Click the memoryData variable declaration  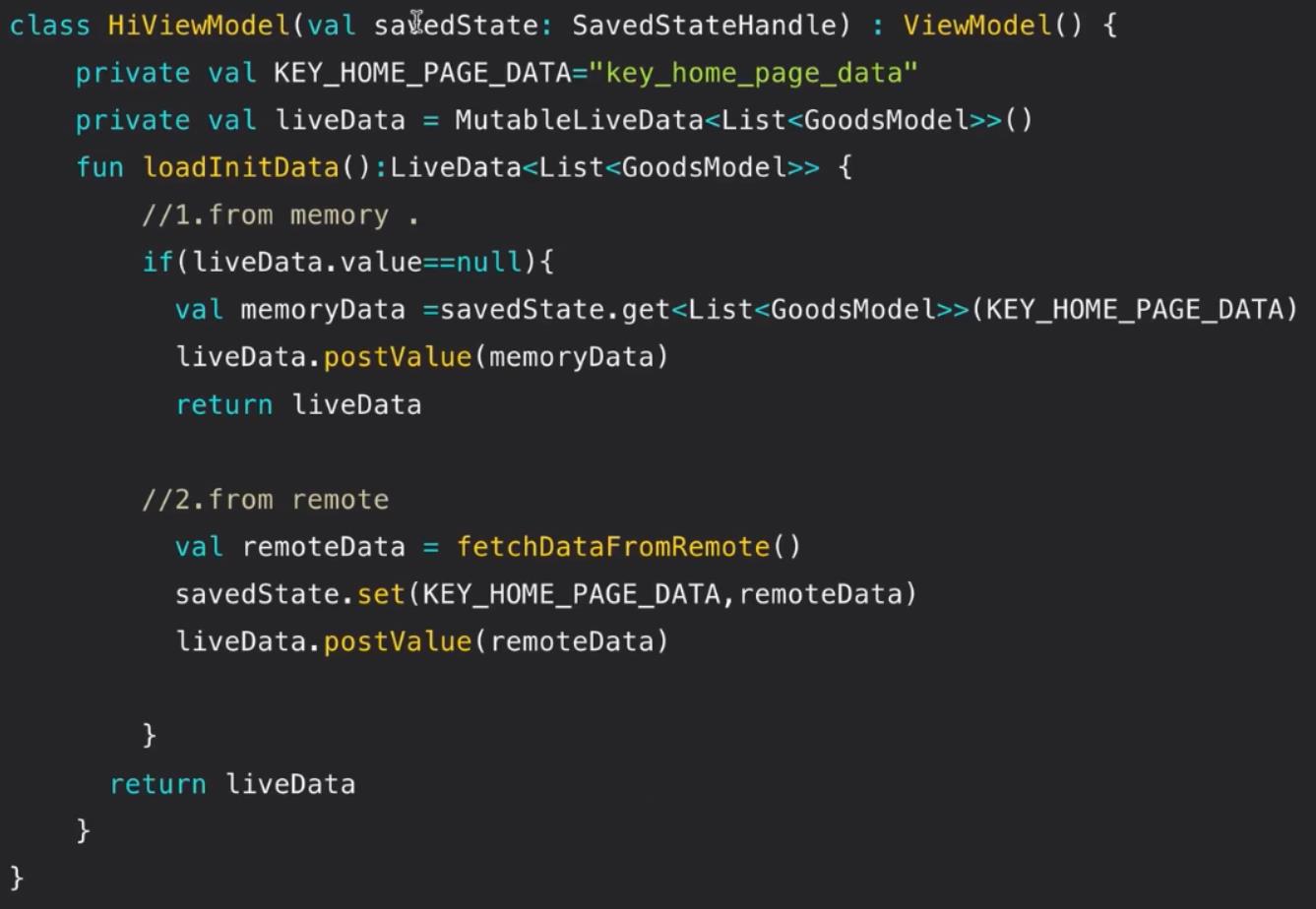tap(323, 310)
